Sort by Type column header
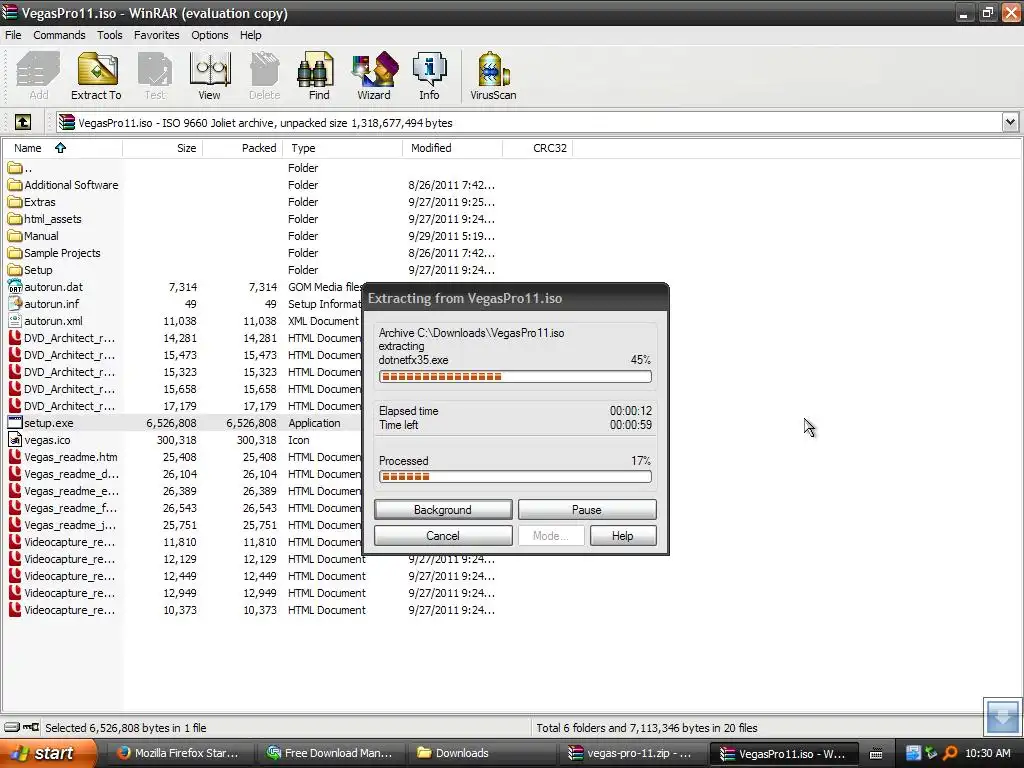Viewport: 1024px width, 768px height. click(x=342, y=148)
